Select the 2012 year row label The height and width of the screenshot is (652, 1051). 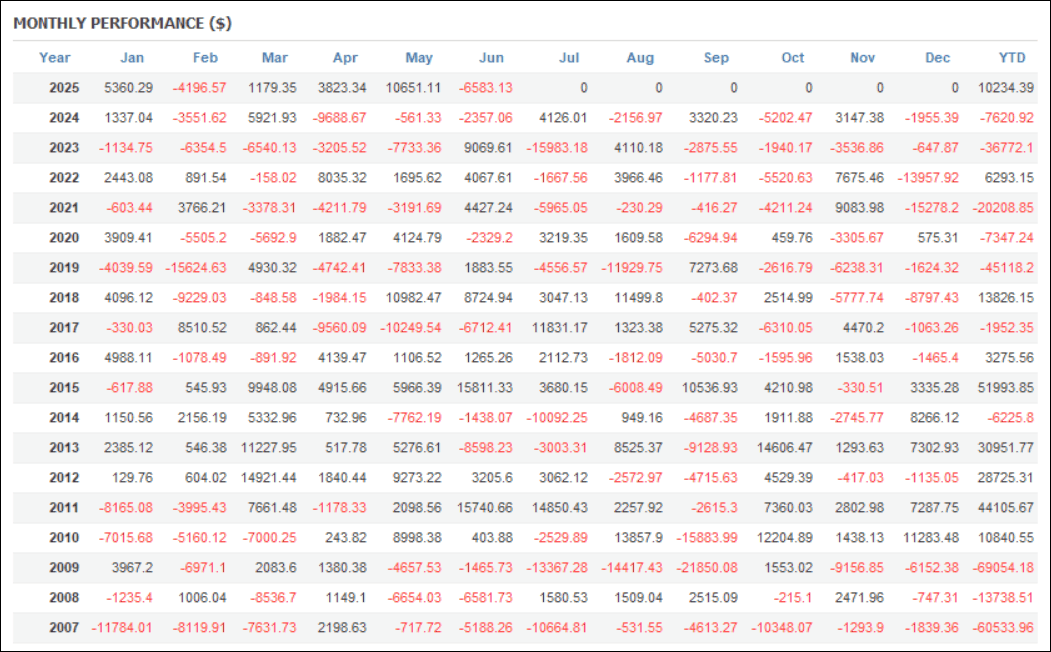(x=64, y=478)
